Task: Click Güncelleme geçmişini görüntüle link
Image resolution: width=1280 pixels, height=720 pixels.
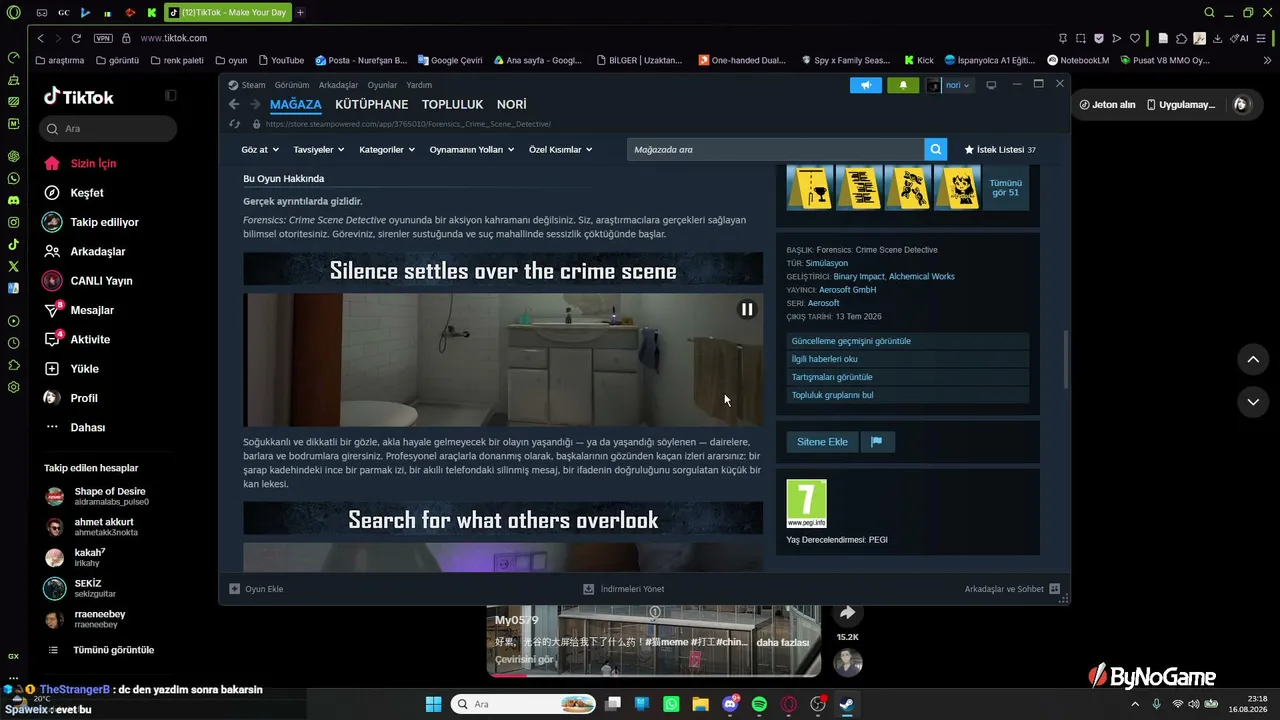Action: tap(908, 341)
